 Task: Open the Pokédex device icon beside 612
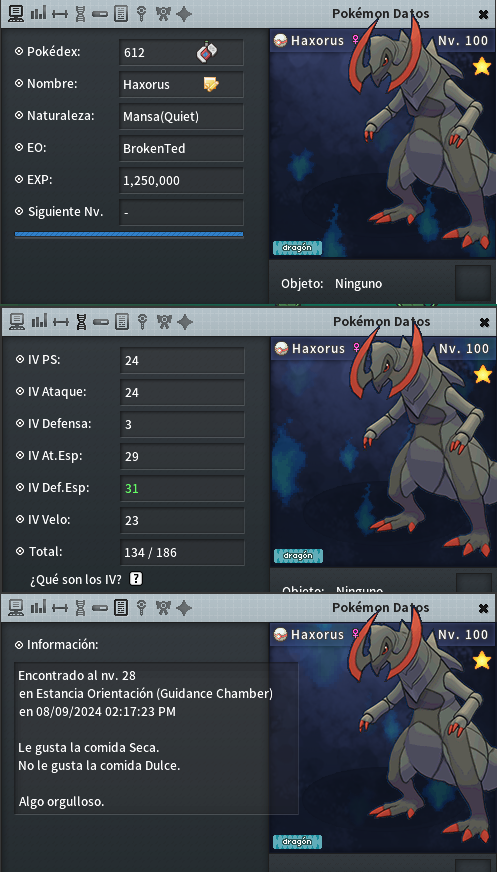pyautogui.click(x=207, y=52)
